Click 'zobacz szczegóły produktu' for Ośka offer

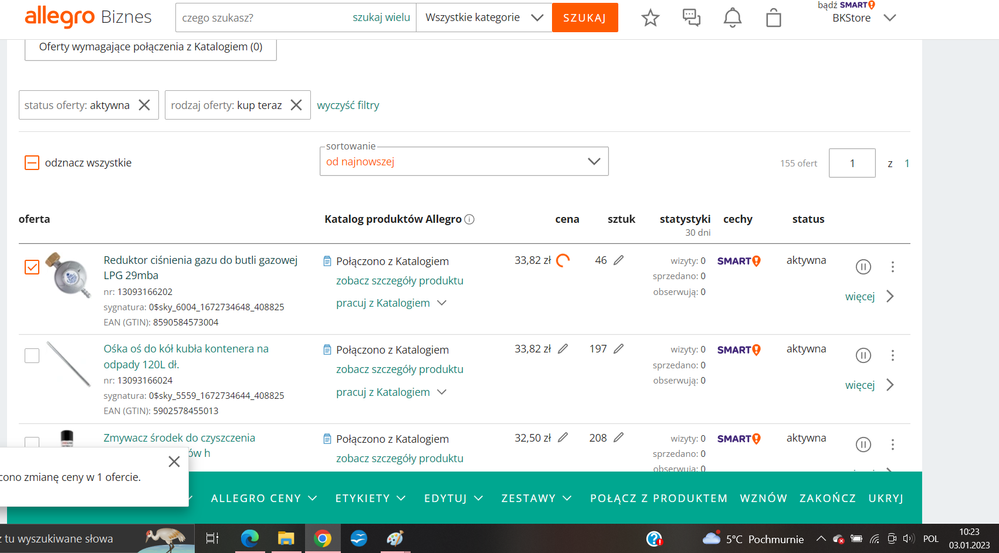pos(399,369)
